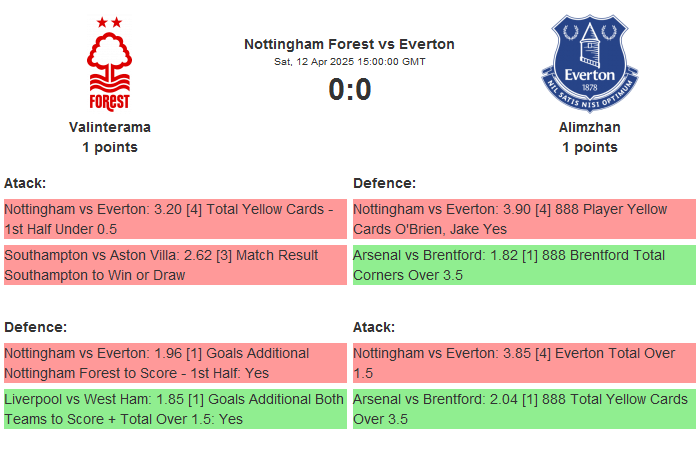The image size is (700, 460).
Task: Click the Nottingham Forest club crest
Action: [110, 63]
